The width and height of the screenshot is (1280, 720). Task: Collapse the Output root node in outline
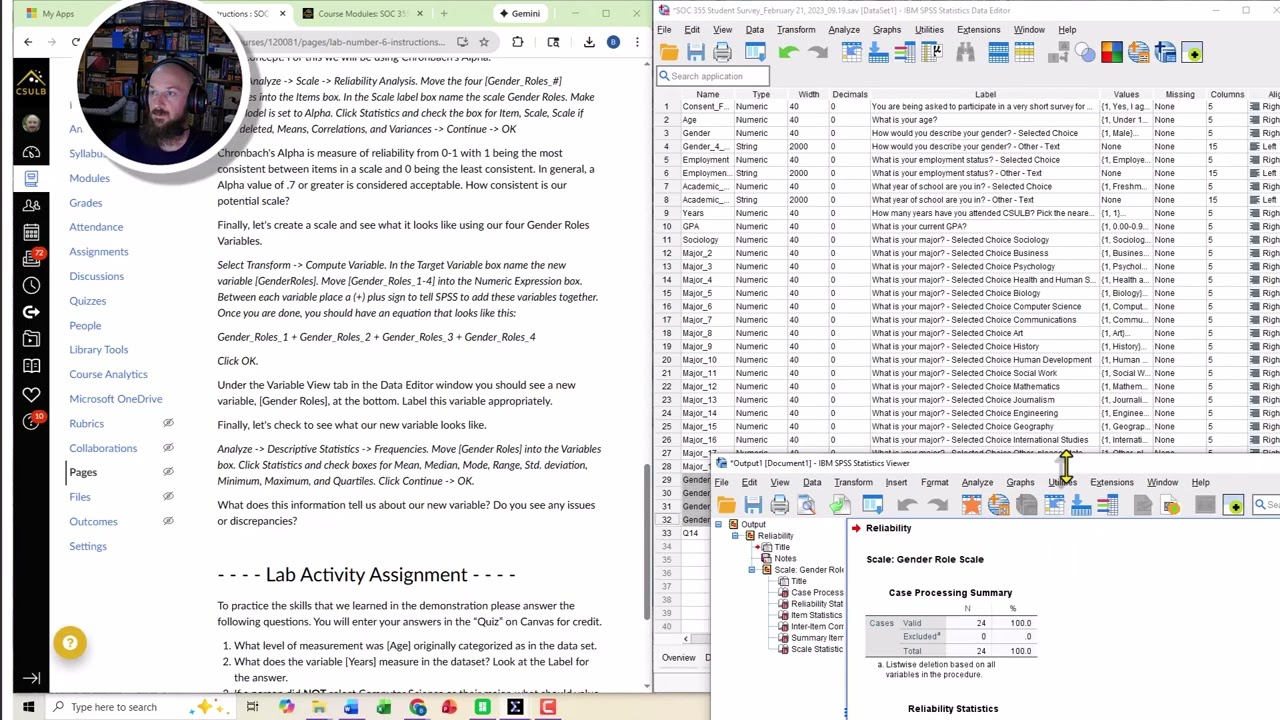point(718,524)
